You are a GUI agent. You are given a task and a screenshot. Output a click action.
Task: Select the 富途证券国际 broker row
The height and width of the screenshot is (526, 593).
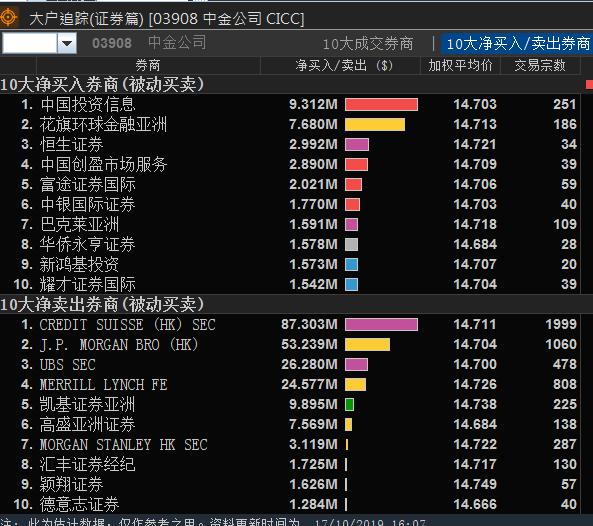click(290, 185)
